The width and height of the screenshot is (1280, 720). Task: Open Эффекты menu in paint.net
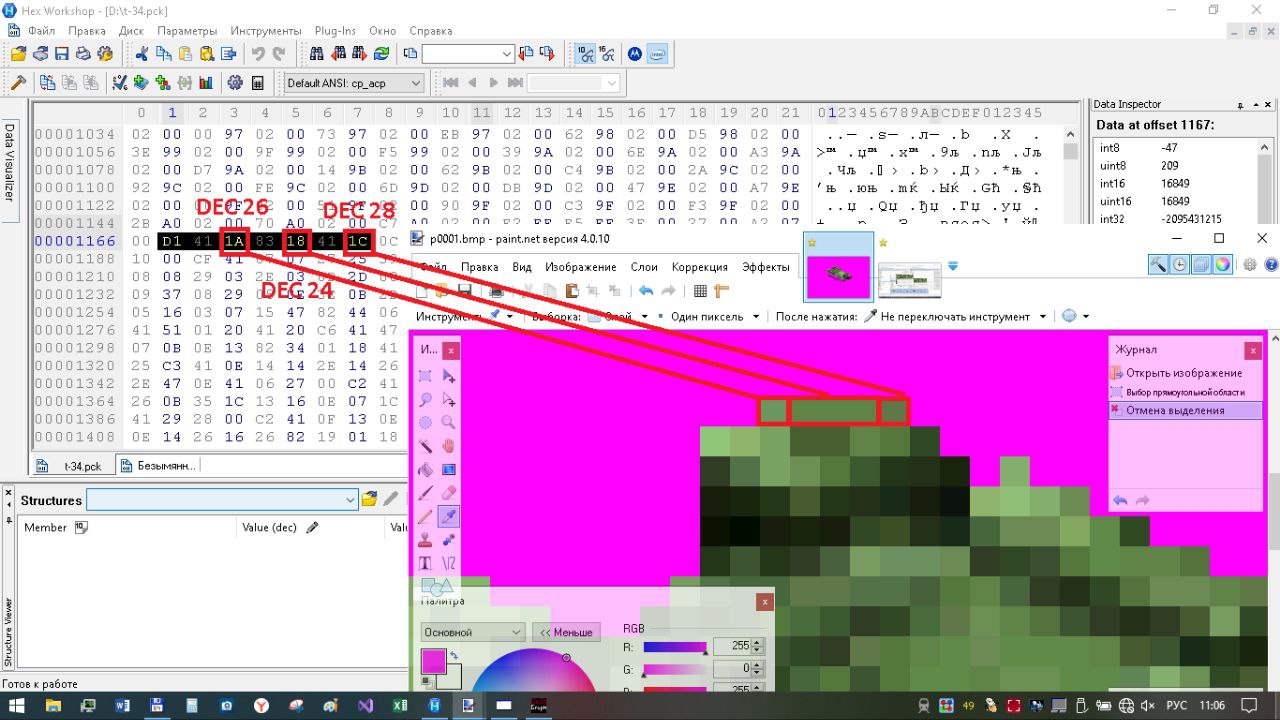pyautogui.click(x=766, y=267)
